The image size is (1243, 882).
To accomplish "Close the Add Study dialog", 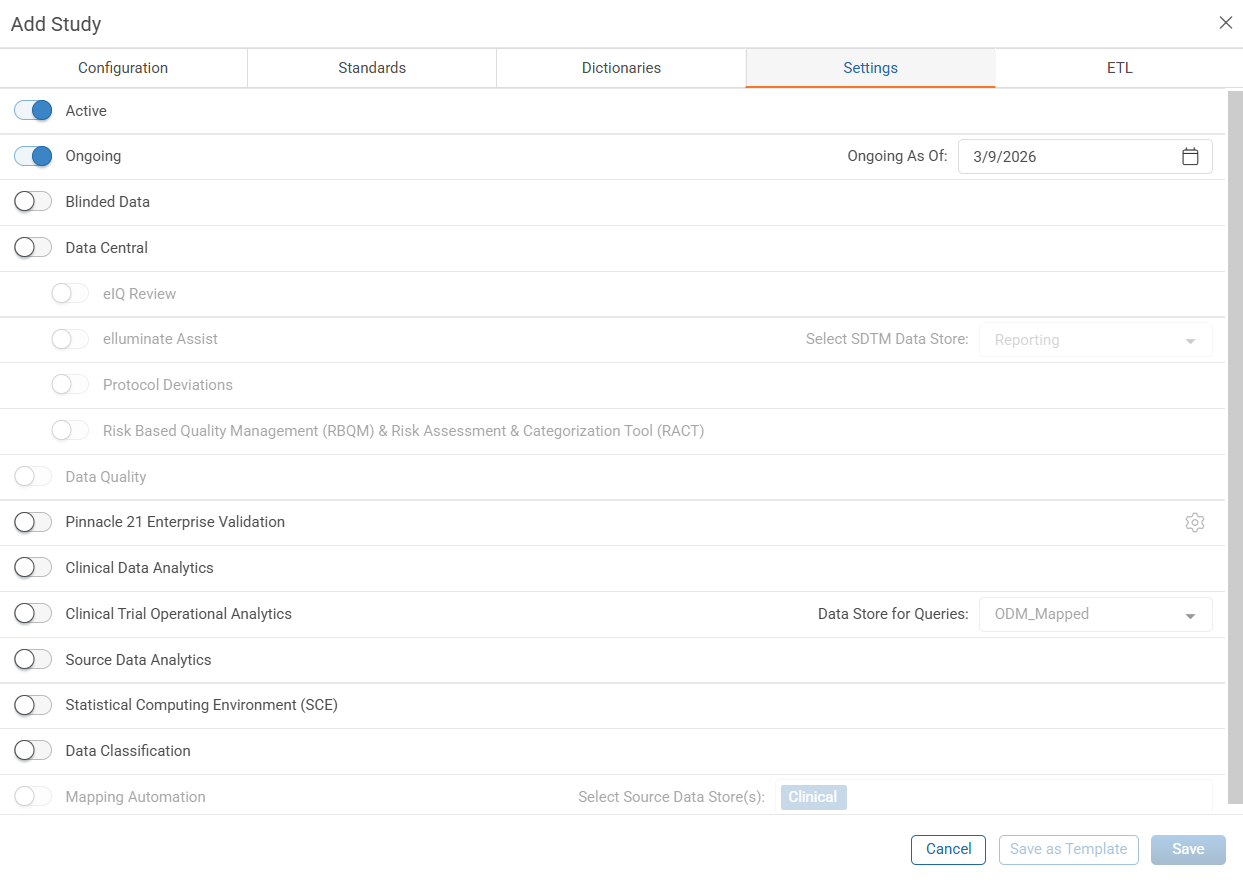I will pos(1225,23).
